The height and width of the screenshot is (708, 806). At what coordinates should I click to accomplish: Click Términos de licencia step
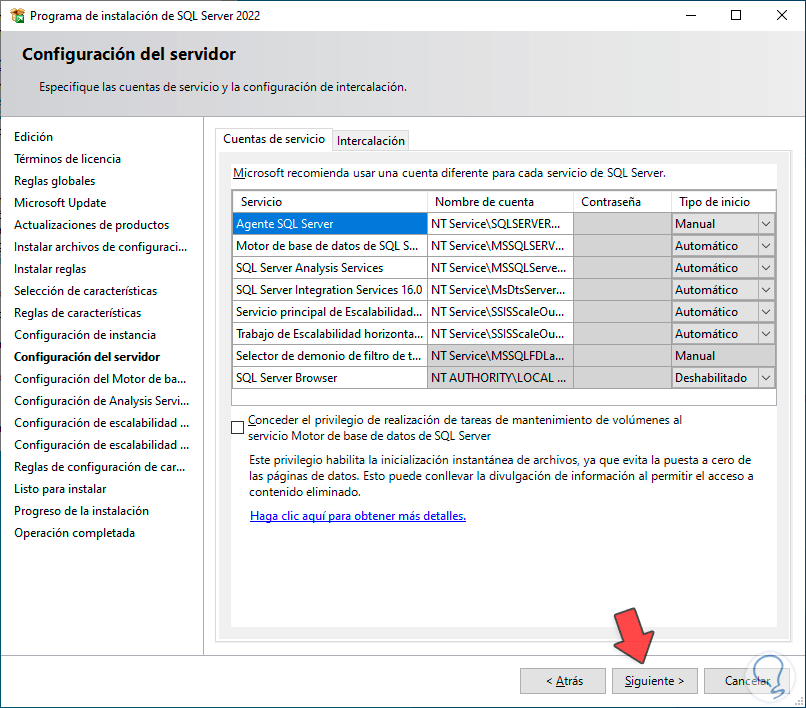click(67, 159)
